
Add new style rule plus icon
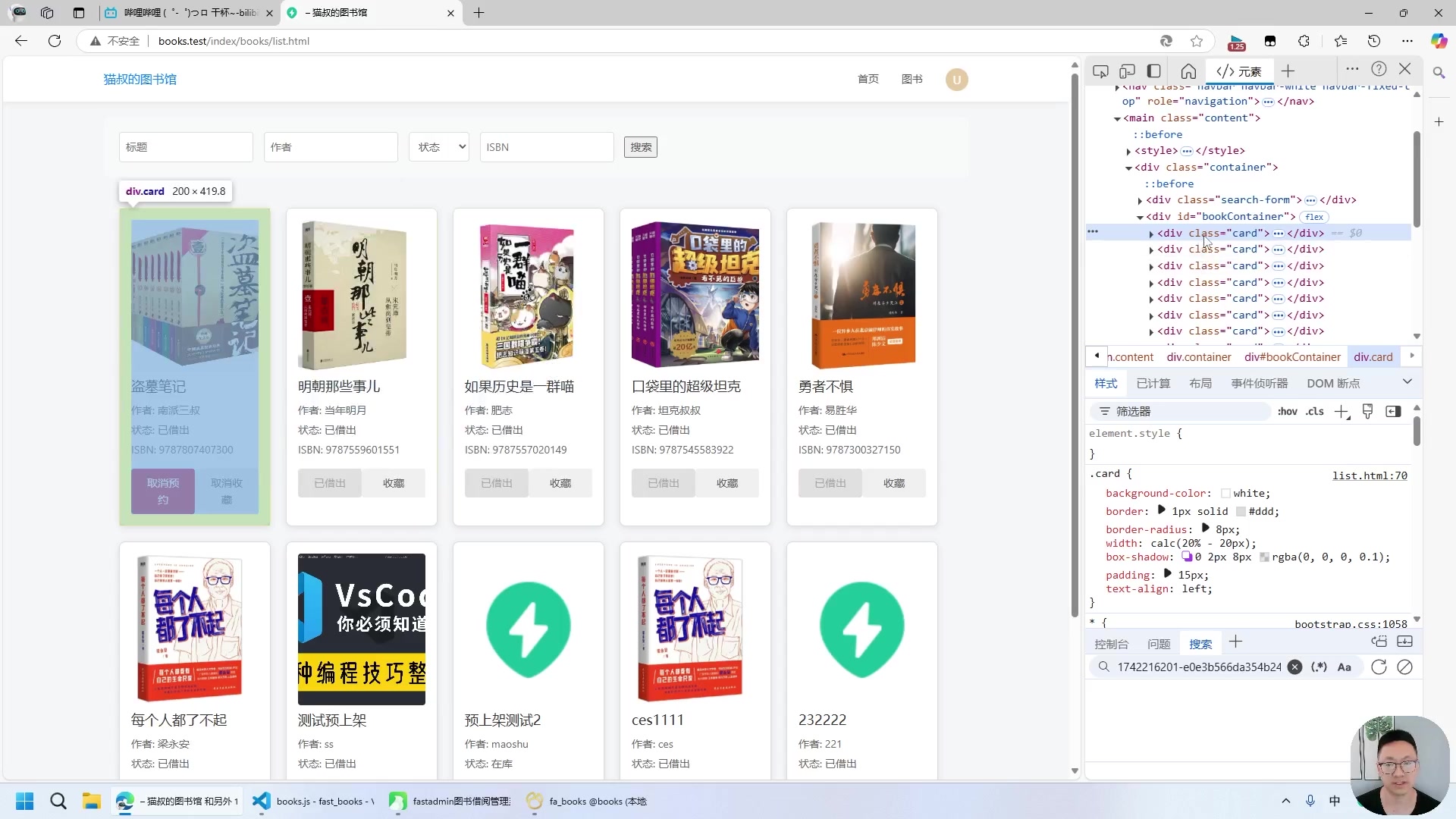click(1342, 412)
